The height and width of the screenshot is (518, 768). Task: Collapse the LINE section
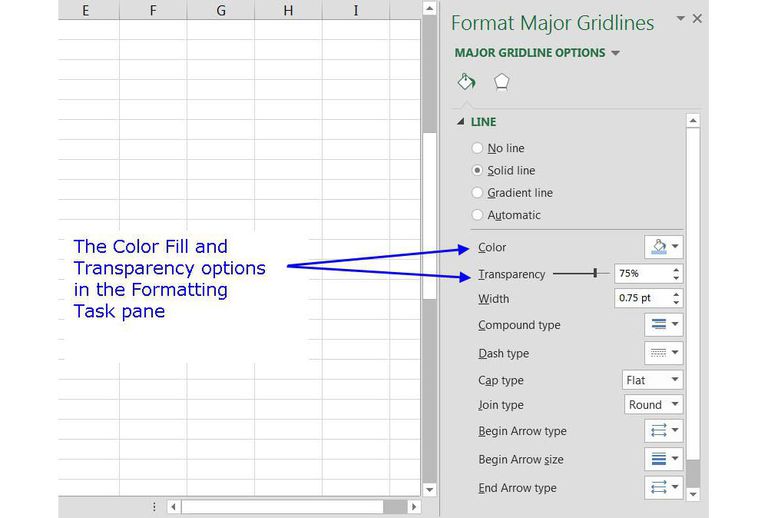click(460, 121)
